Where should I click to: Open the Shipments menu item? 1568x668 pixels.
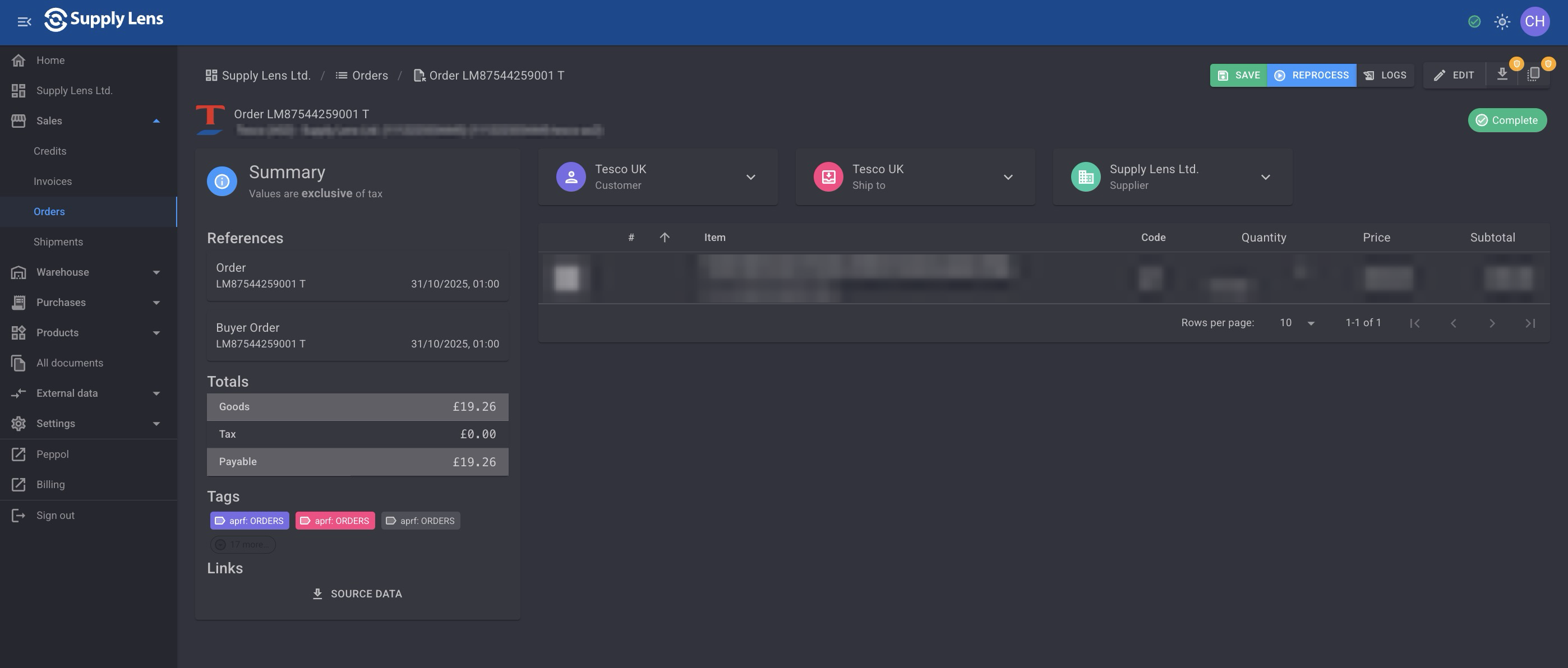tap(88, 242)
